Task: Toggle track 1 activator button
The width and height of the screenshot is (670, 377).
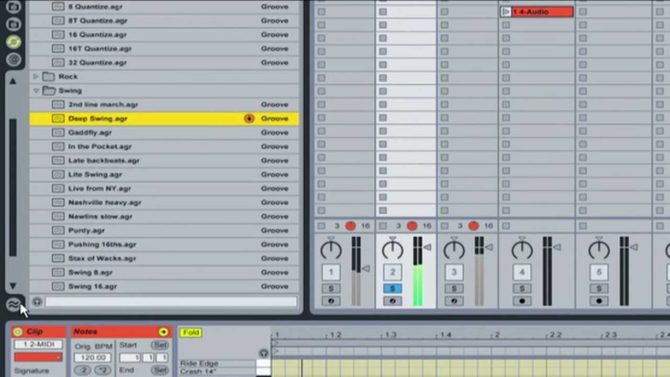Action: click(331, 272)
